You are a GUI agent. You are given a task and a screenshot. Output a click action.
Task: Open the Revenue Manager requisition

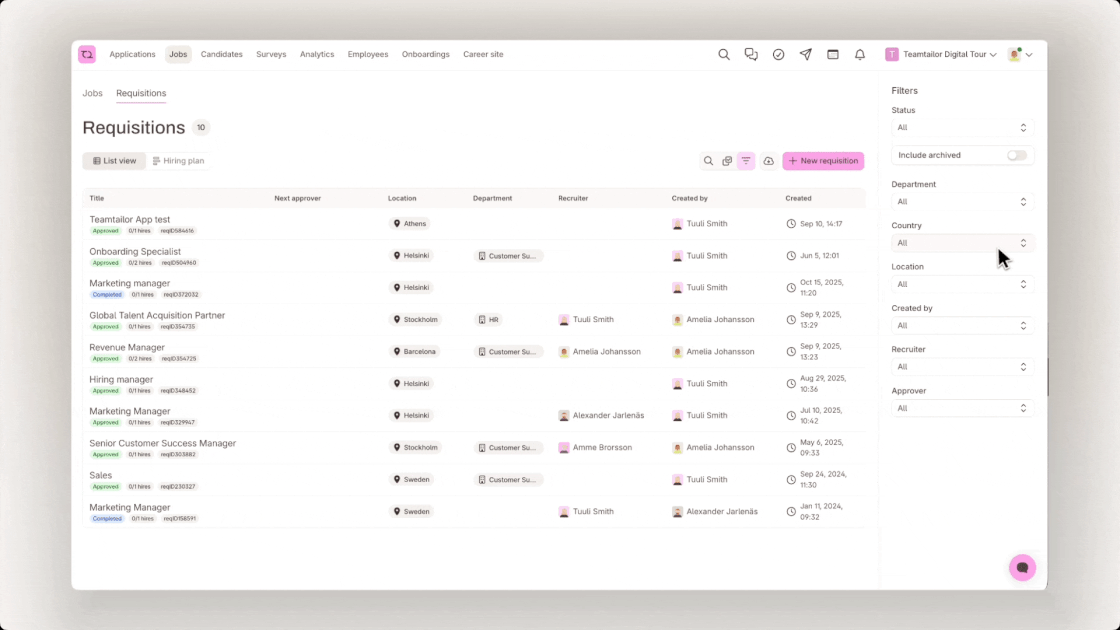pyautogui.click(x=127, y=347)
